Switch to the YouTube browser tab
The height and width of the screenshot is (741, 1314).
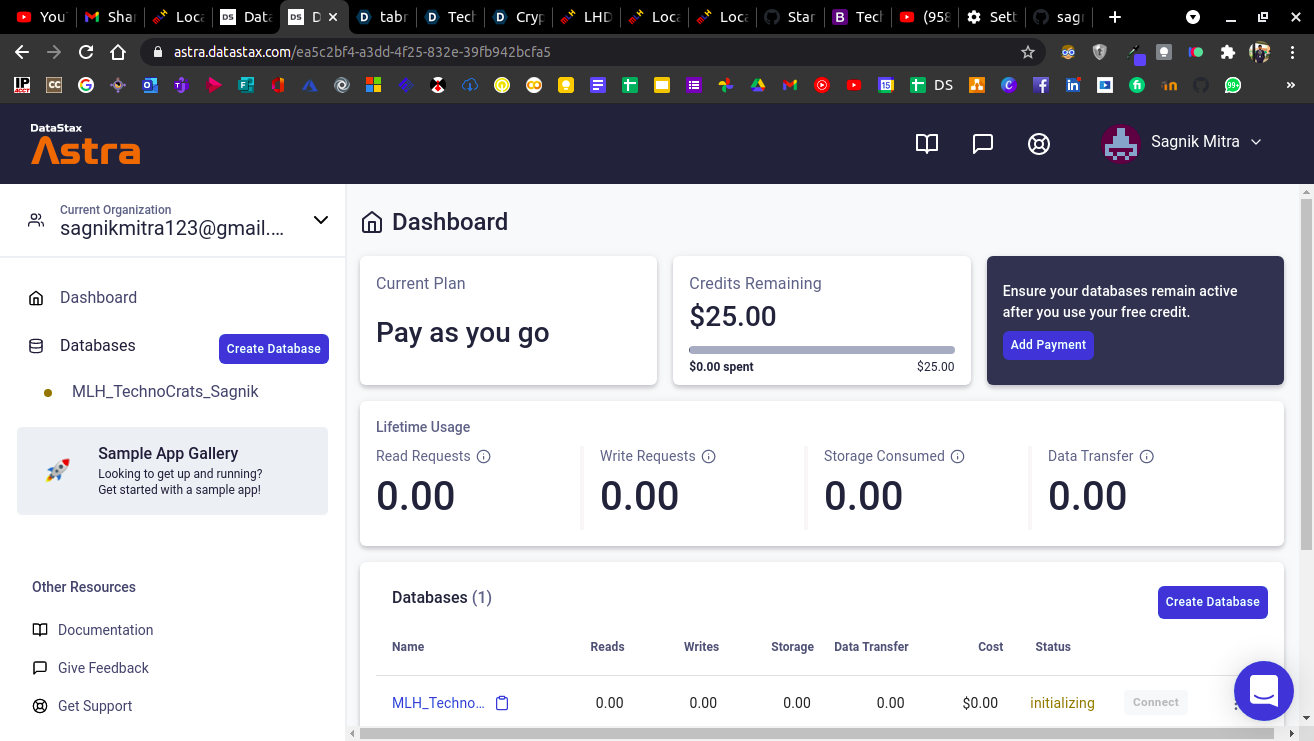(41, 17)
